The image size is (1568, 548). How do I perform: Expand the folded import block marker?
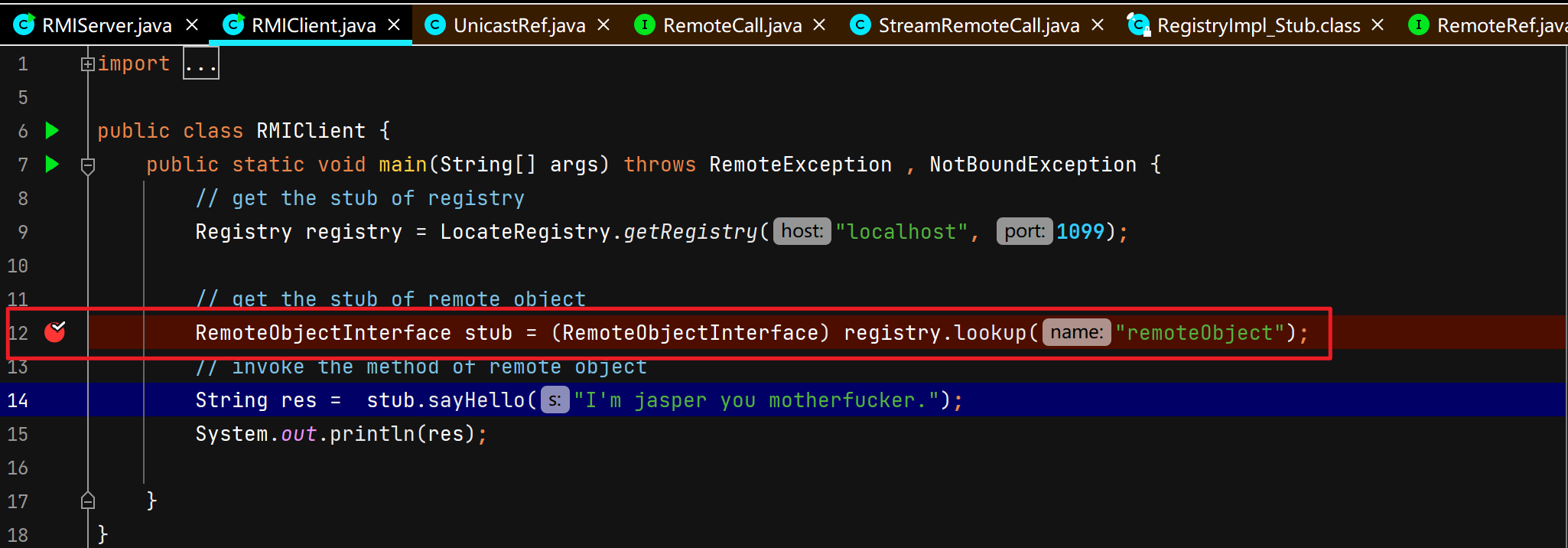click(88, 64)
